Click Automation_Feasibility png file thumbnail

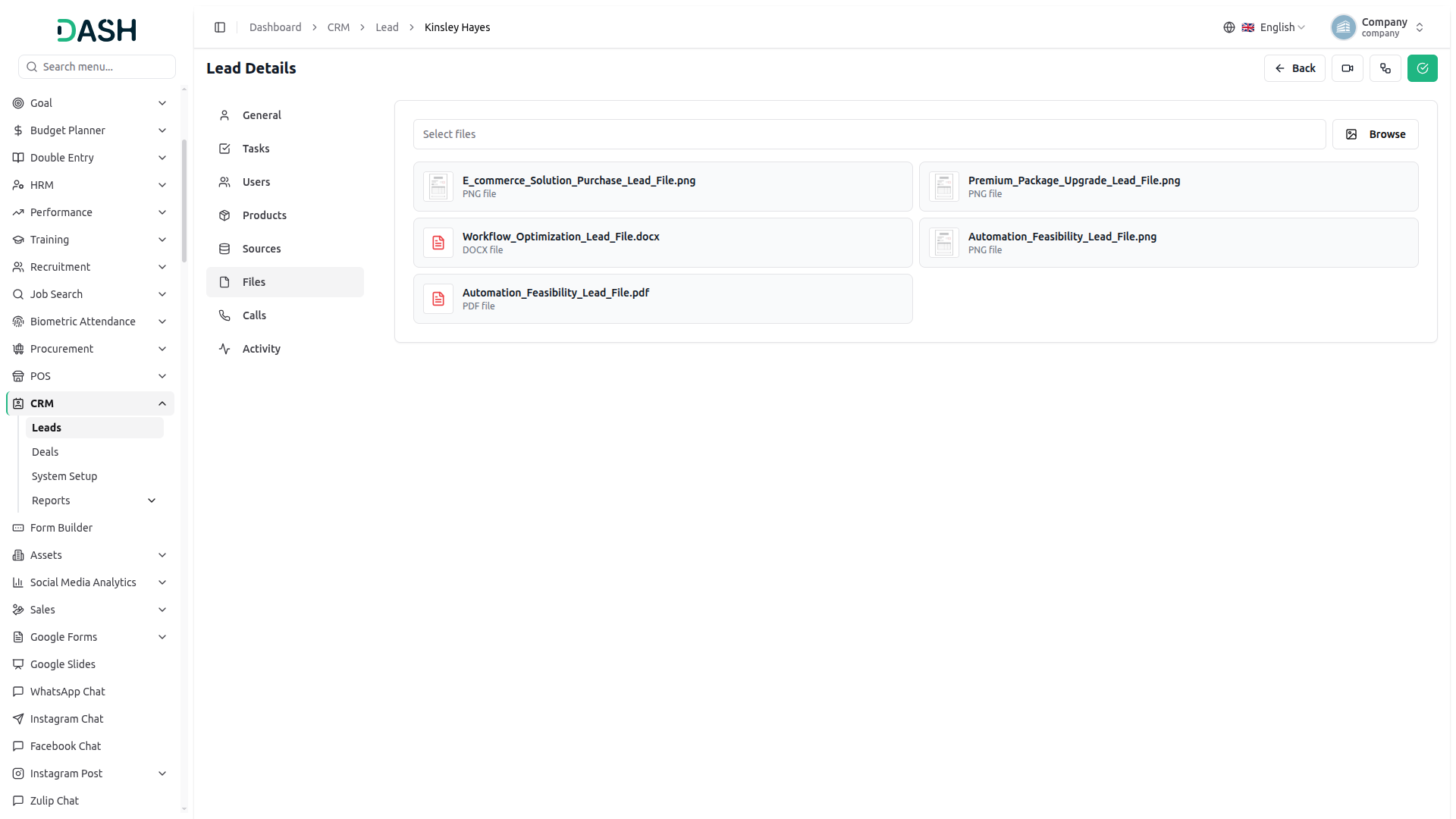(x=944, y=243)
